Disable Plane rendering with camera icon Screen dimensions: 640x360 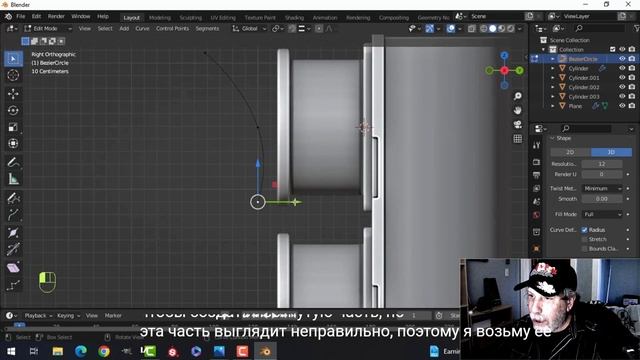point(632,106)
